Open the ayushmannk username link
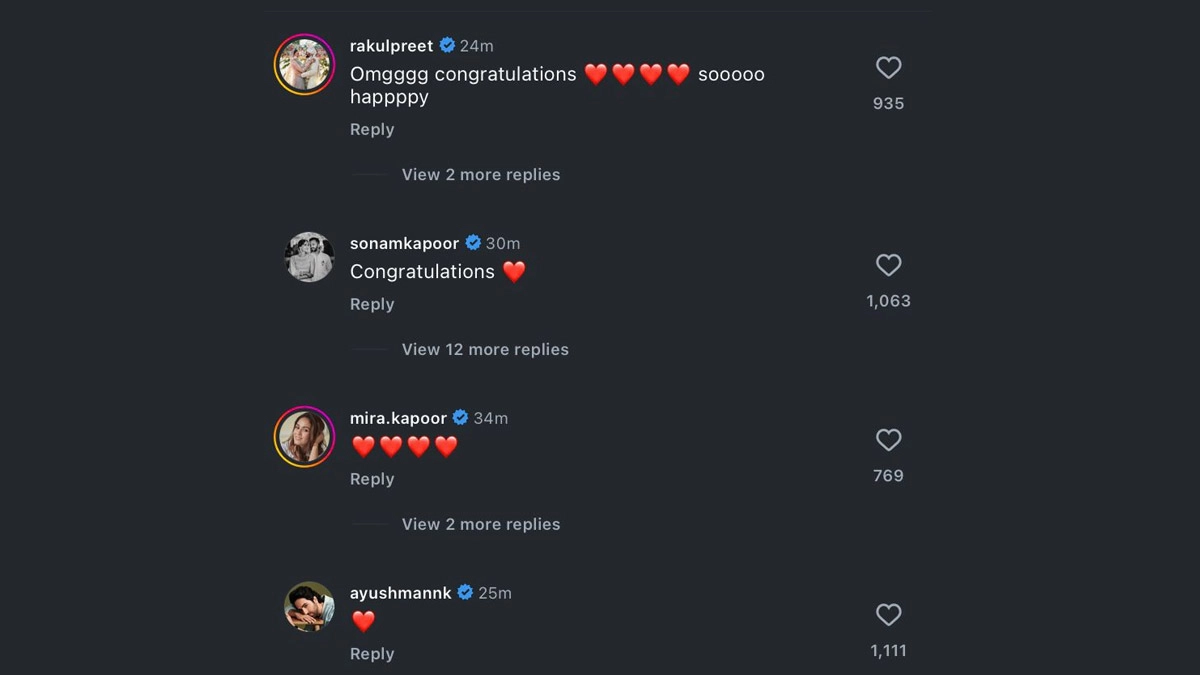The height and width of the screenshot is (675, 1200). pos(400,593)
